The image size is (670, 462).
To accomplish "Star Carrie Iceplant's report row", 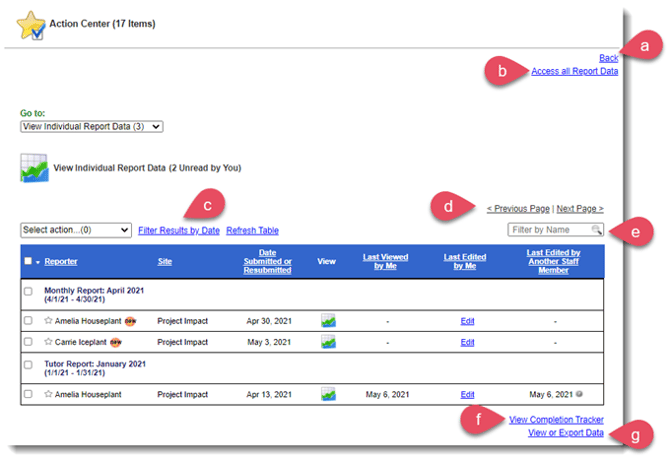I will pos(48,342).
